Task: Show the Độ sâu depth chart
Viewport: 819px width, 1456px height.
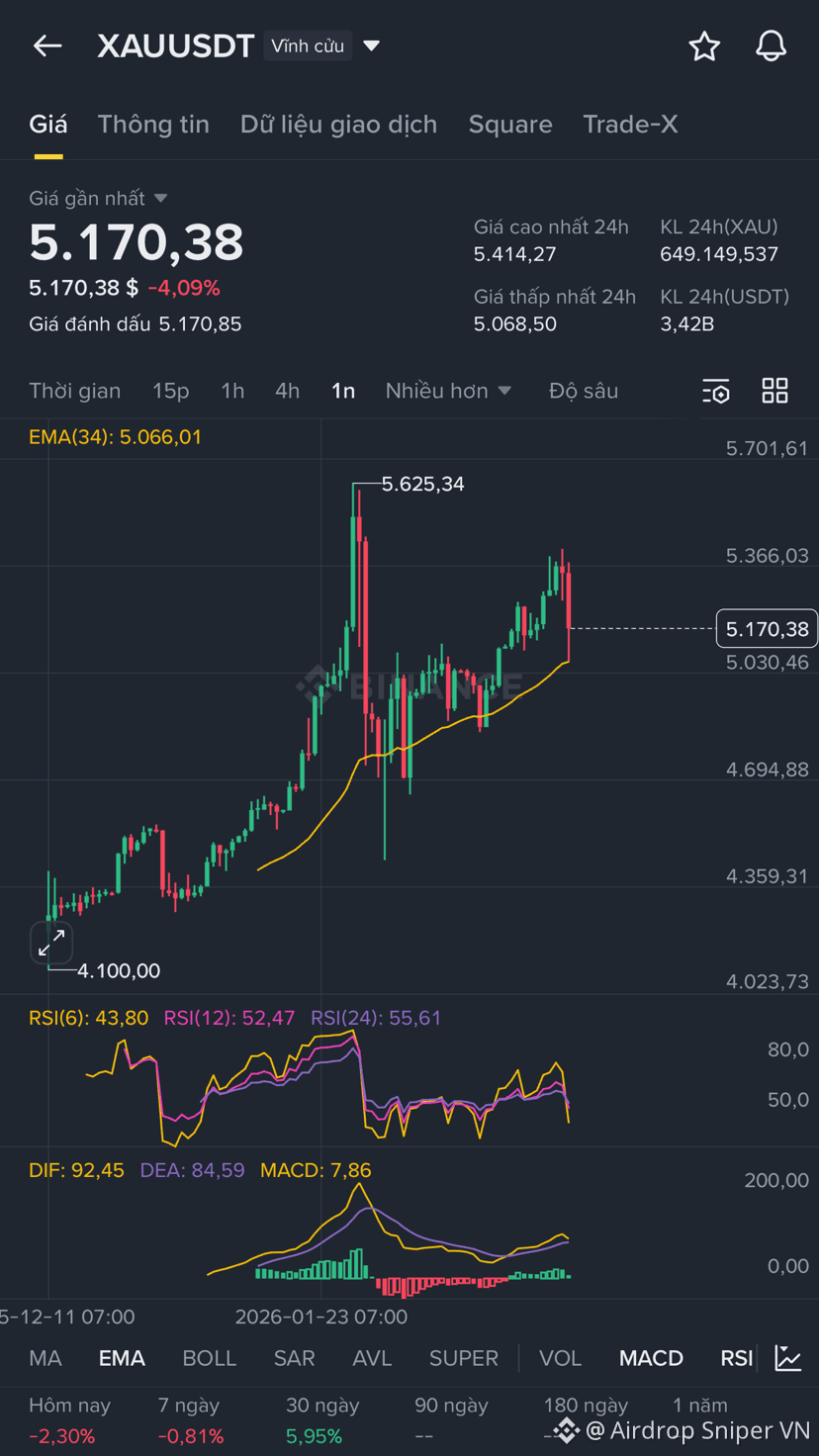Action: pos(584,391)
